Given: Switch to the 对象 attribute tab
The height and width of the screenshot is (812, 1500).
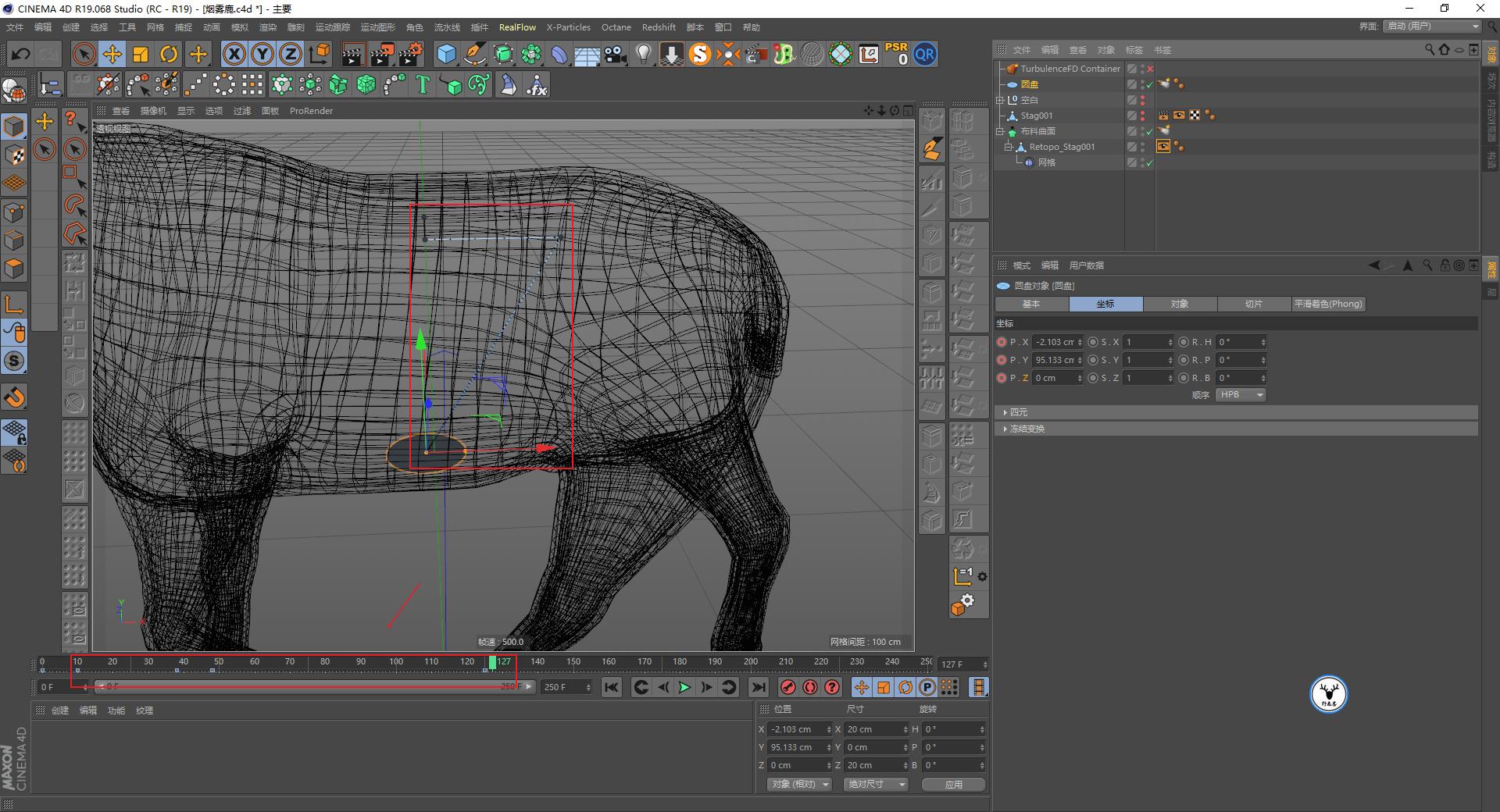Looking at the screenshot, I should pos(1180,304).
